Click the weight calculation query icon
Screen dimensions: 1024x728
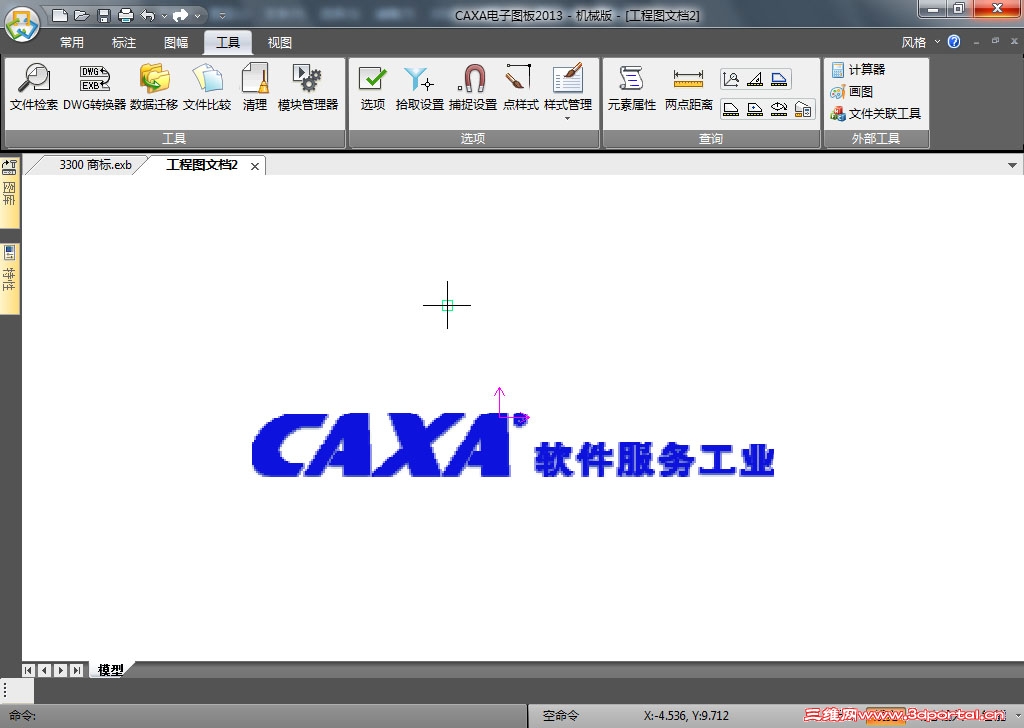click(x=803, y=109)
